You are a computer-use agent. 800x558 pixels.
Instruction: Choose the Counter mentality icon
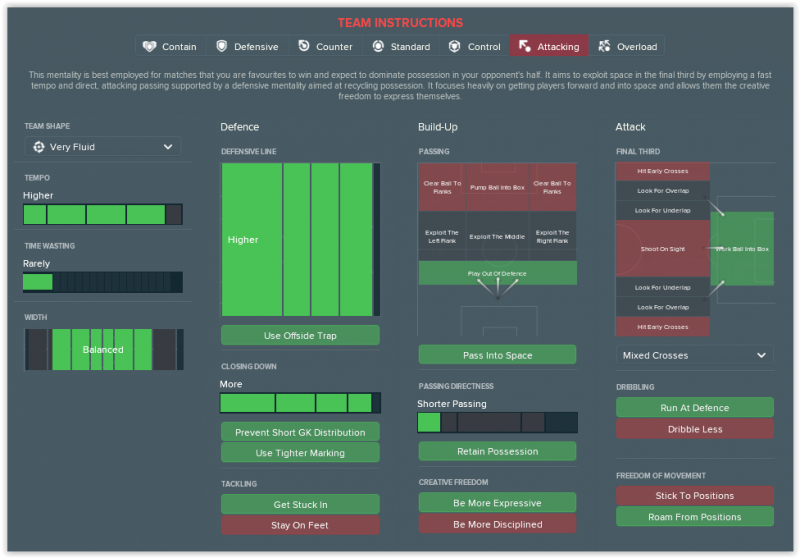(304, 46)
